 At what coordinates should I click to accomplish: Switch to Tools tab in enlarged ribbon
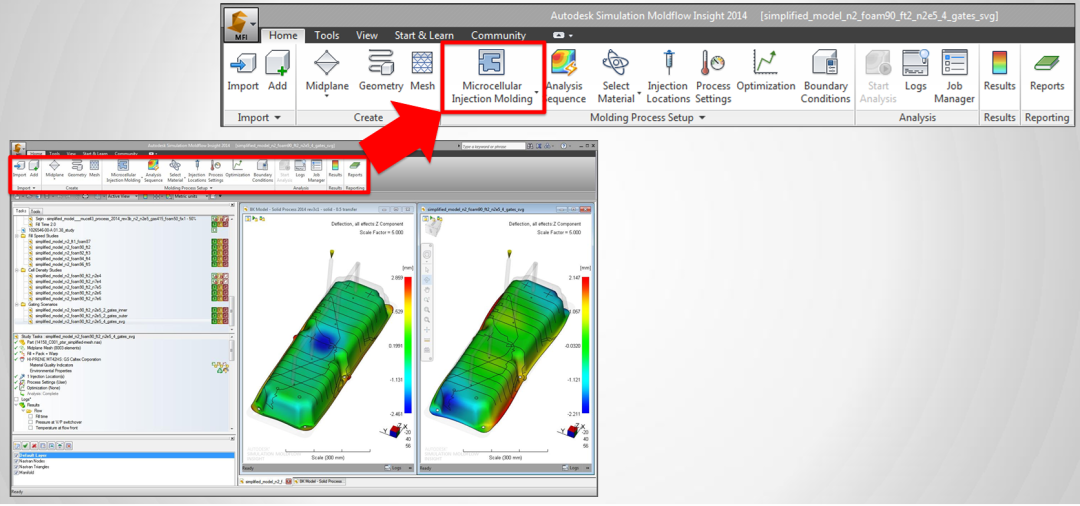pyautogui.click(x=326, y=35)
